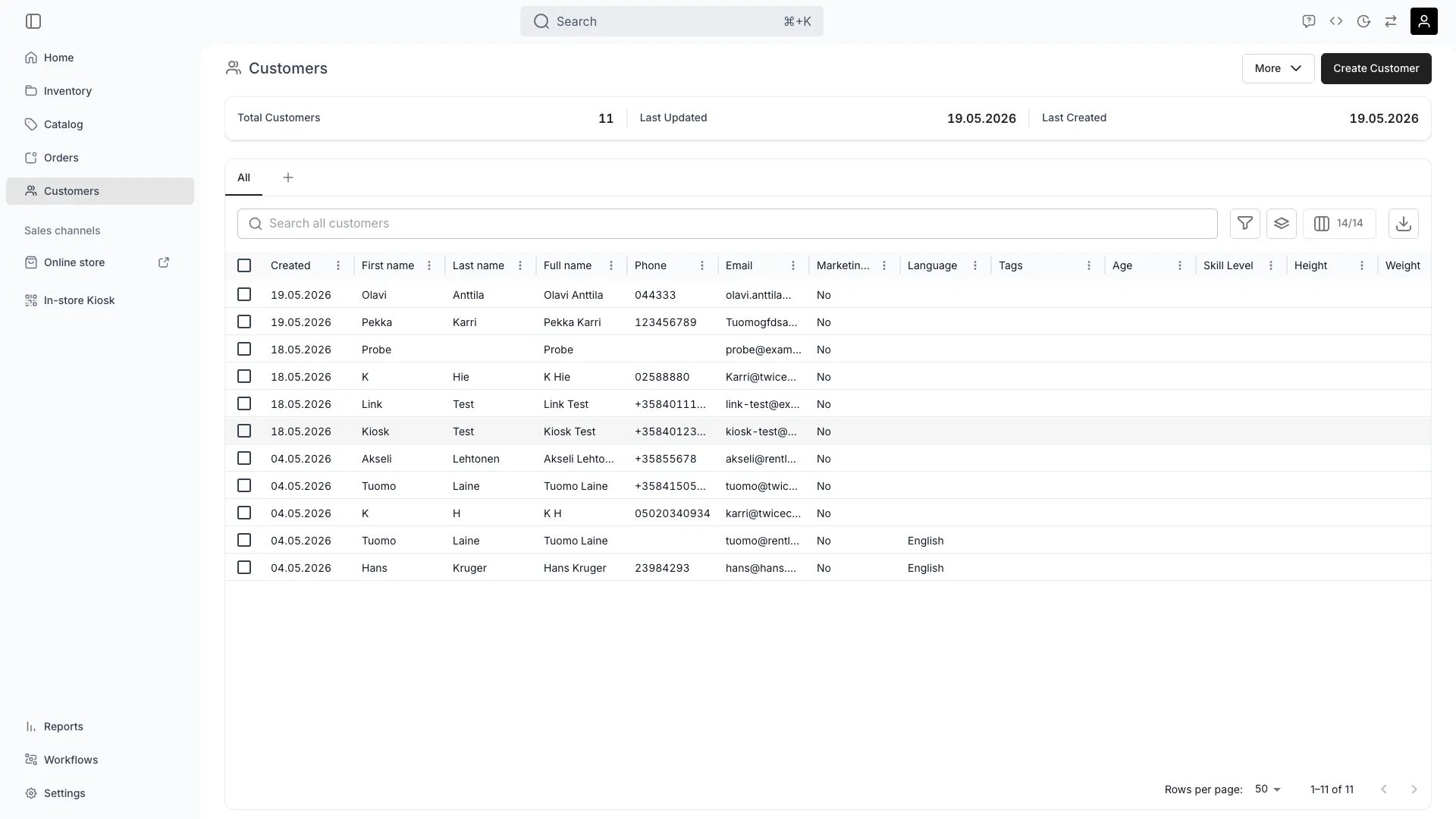Open Created column options menu
Viewport: 1456px width, 819px height.
pos(338,265)
